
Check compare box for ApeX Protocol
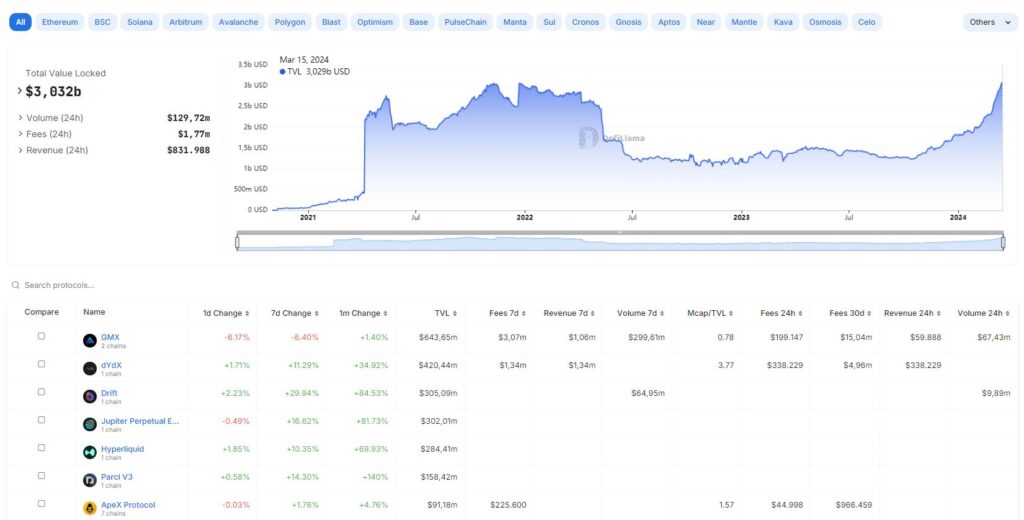click(41, 504)
